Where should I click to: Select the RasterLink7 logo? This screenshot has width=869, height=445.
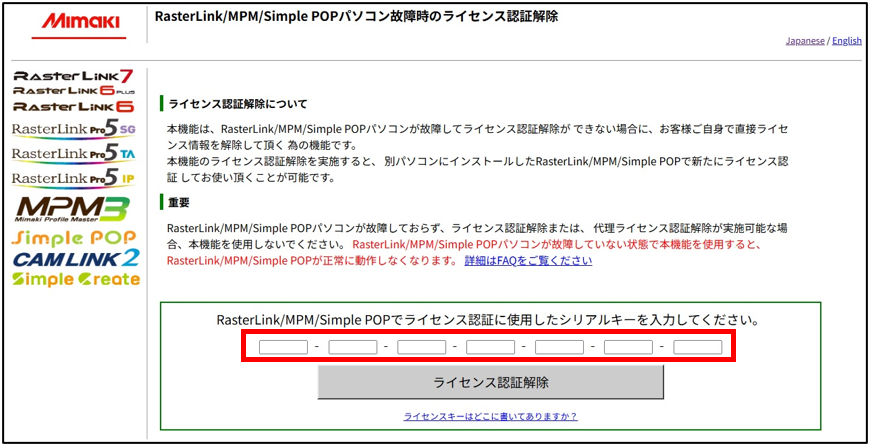pyautogui.click(x=73, y=76)
